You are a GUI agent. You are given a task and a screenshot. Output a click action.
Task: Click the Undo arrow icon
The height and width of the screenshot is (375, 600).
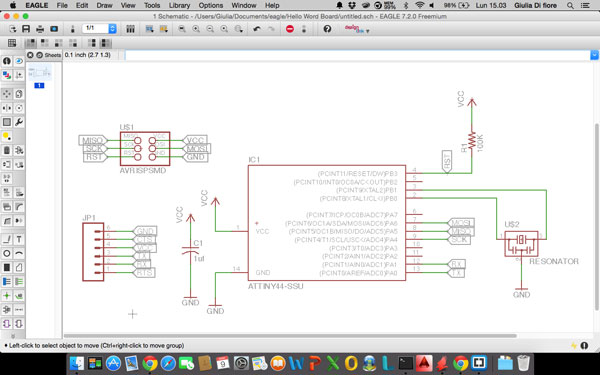tap(257, 29)
